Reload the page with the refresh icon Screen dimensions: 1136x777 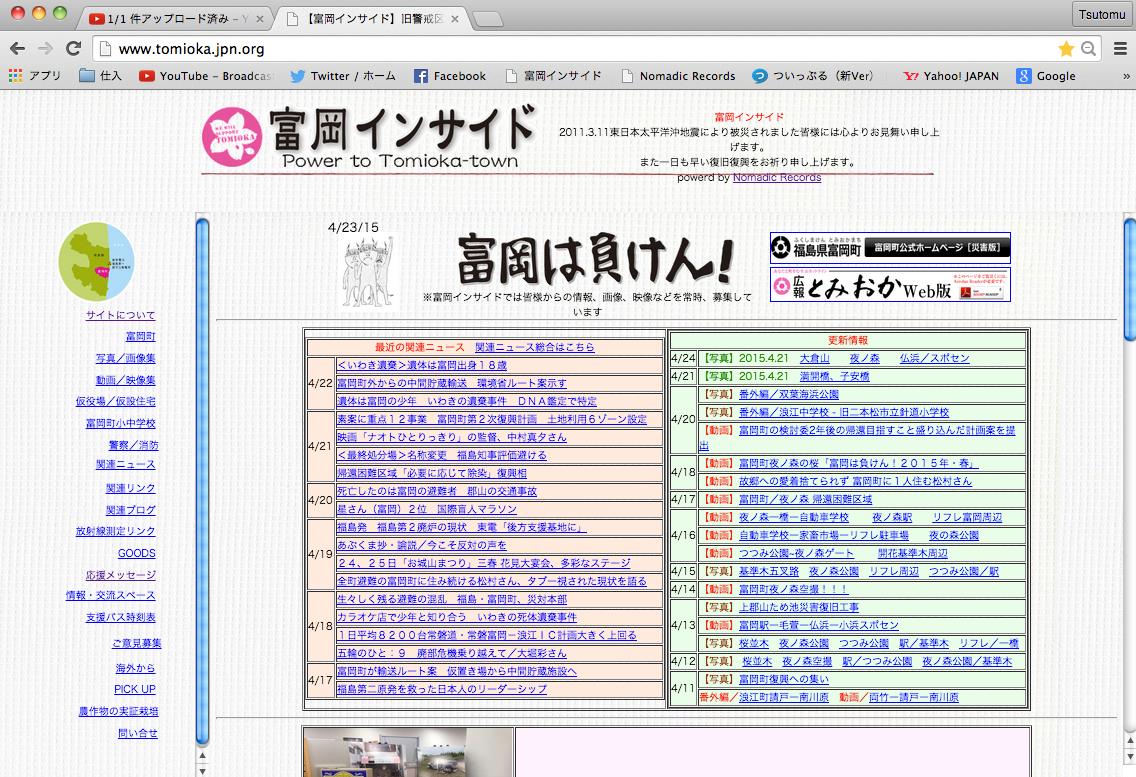click(x=73, y=49)
